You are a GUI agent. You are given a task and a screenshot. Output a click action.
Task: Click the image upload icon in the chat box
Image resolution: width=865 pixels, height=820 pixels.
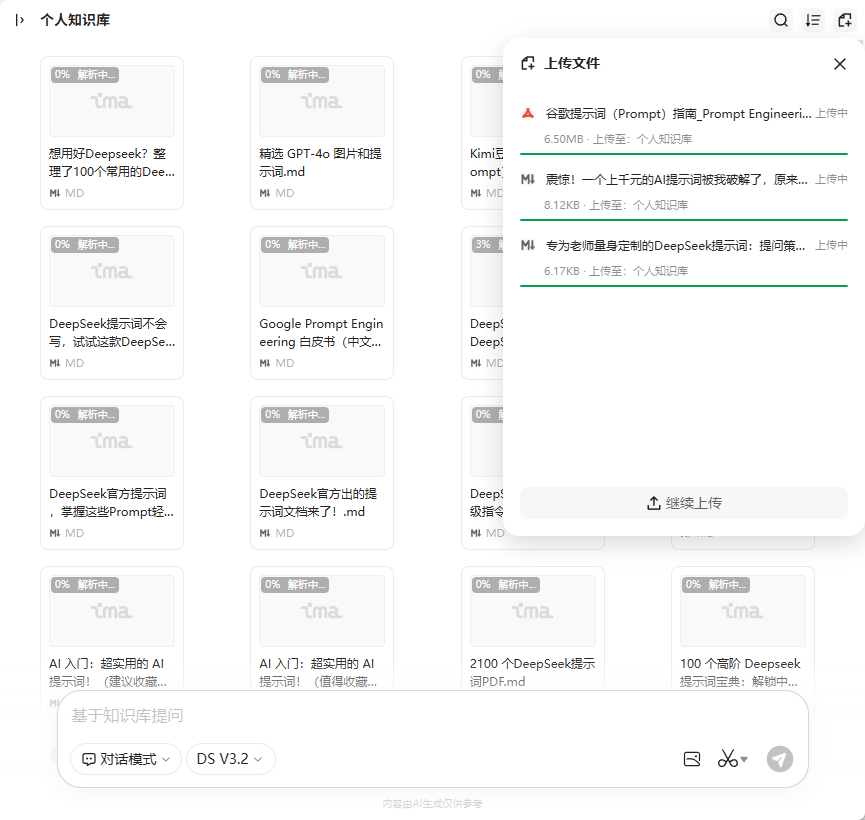pyautogui.click(x=692, y=759)
